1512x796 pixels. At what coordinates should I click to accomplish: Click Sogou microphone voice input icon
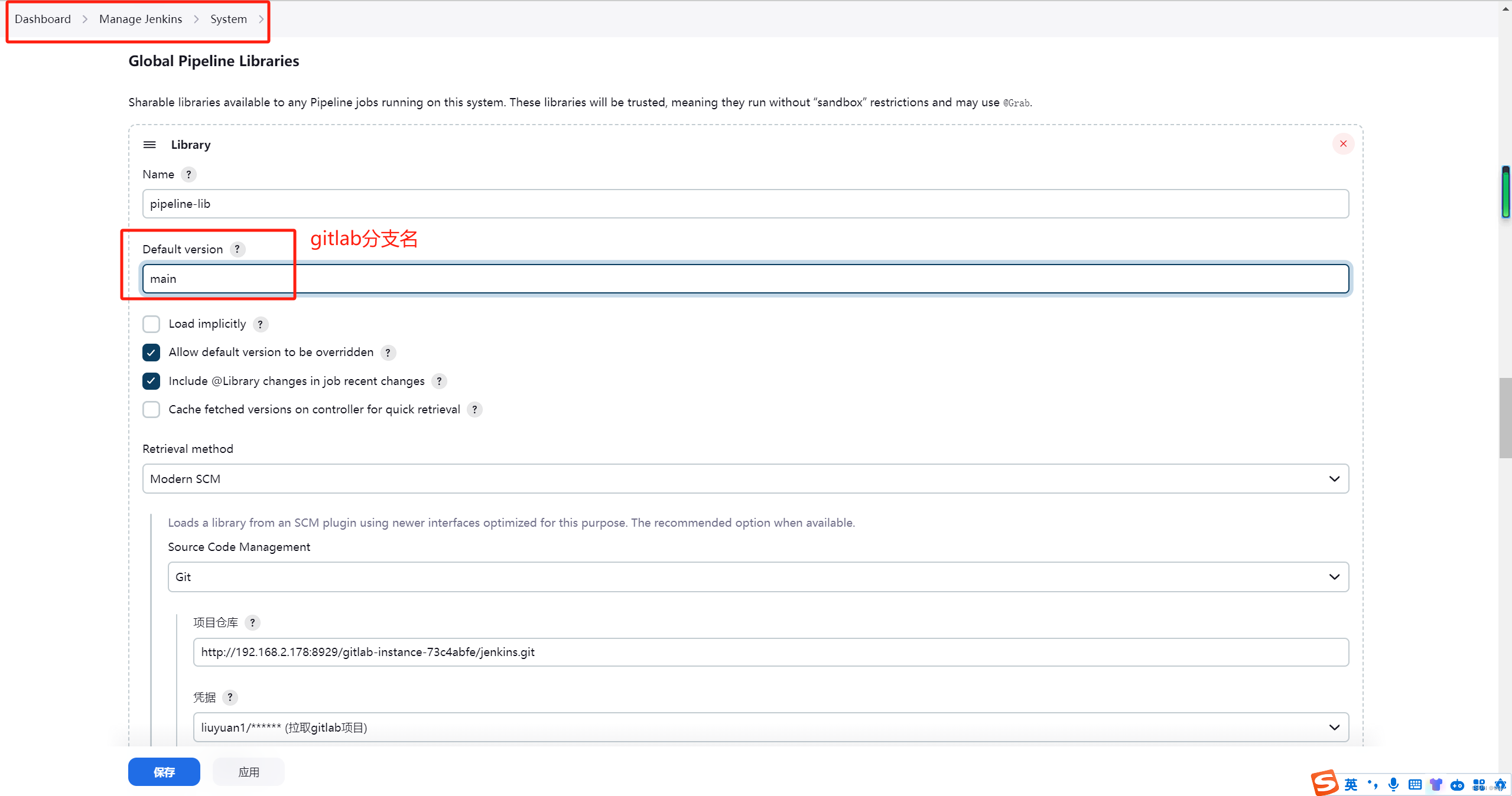pos(1393,784)
